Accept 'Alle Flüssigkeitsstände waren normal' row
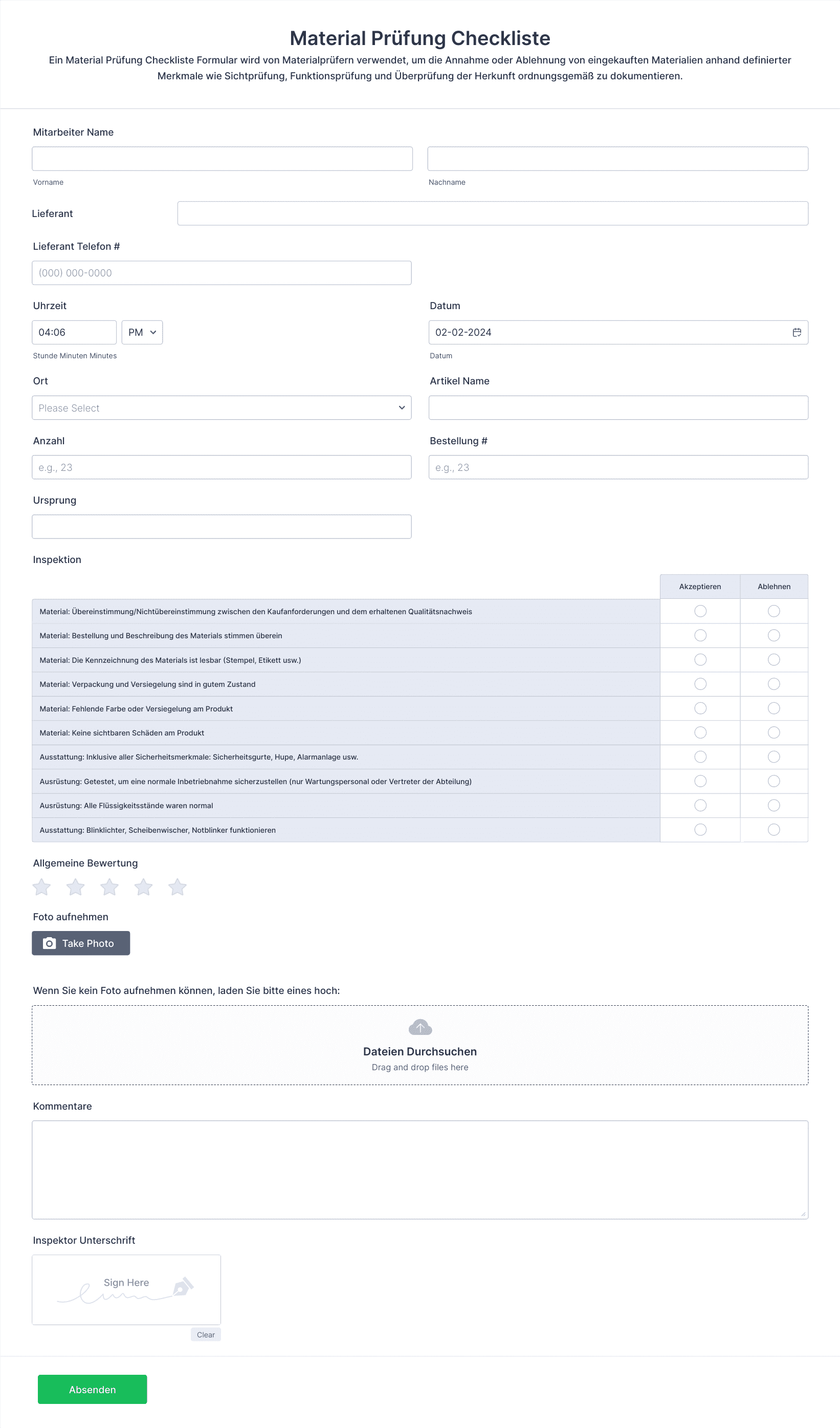Screen dimensions: 840x1428 pyautogui.click(x=700, y=806)
